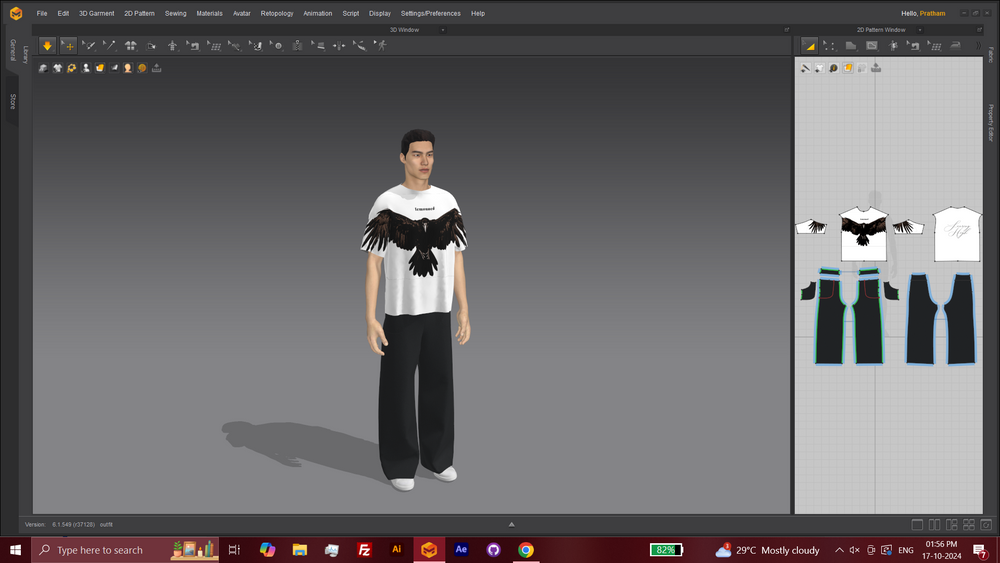Viewport: 1000px width, 563px height.
Task: Open the Sewing menu
Action: [x=175, y=13]
